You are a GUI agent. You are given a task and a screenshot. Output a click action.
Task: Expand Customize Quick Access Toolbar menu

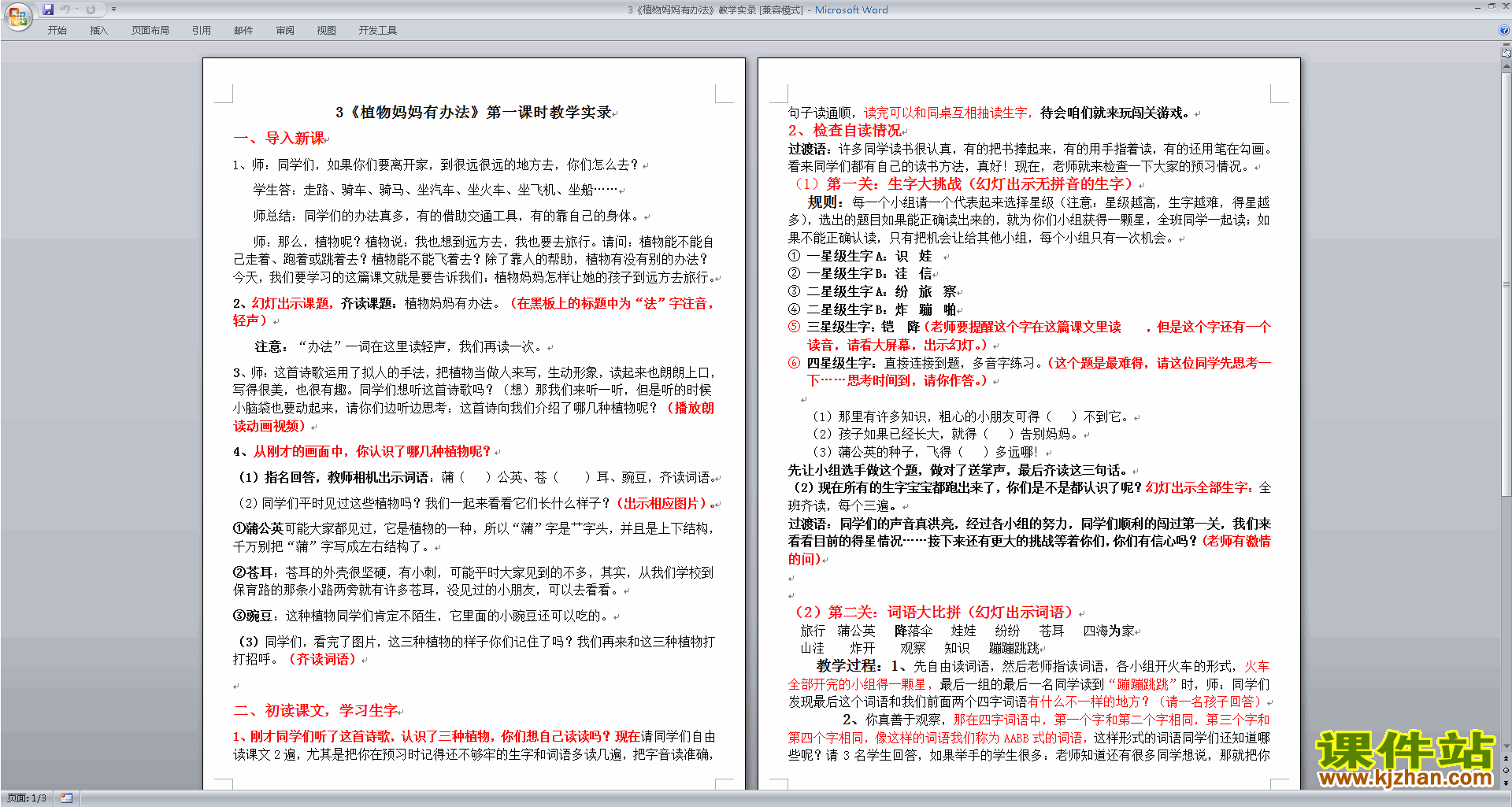tap(113, 9)
